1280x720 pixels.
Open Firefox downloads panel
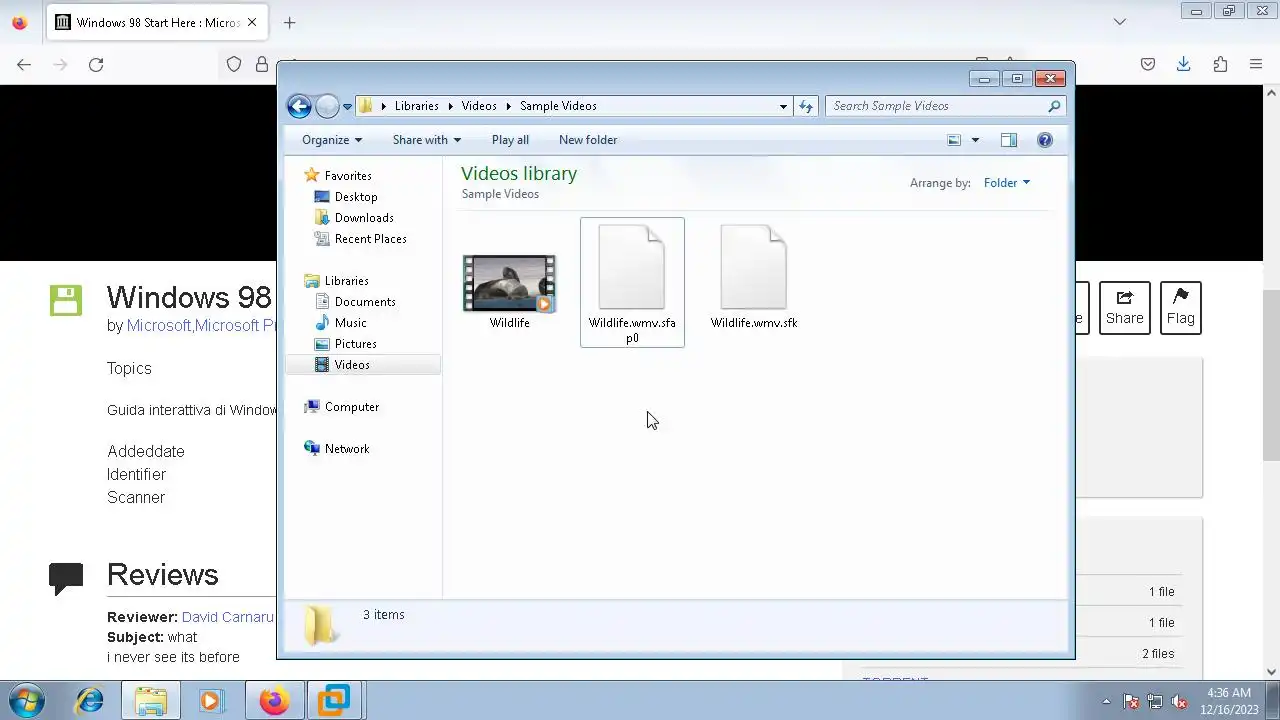click(x=1183, y=64)
